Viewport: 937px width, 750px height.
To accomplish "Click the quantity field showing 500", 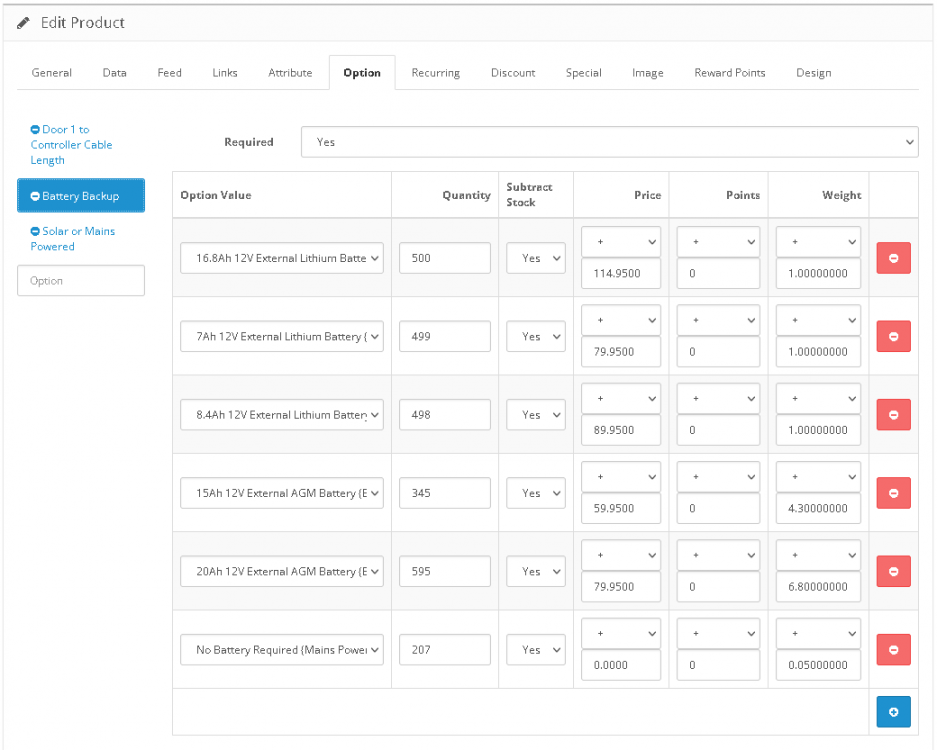I will [445, 258].
